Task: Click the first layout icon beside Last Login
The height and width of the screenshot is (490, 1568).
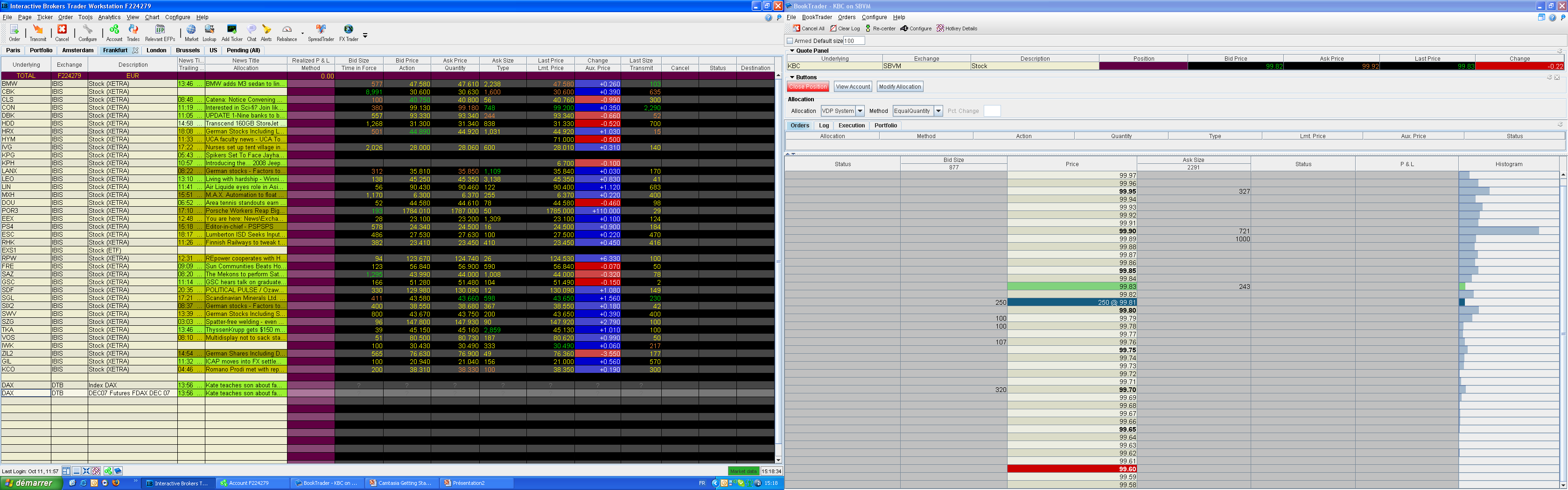Action: 66,470
